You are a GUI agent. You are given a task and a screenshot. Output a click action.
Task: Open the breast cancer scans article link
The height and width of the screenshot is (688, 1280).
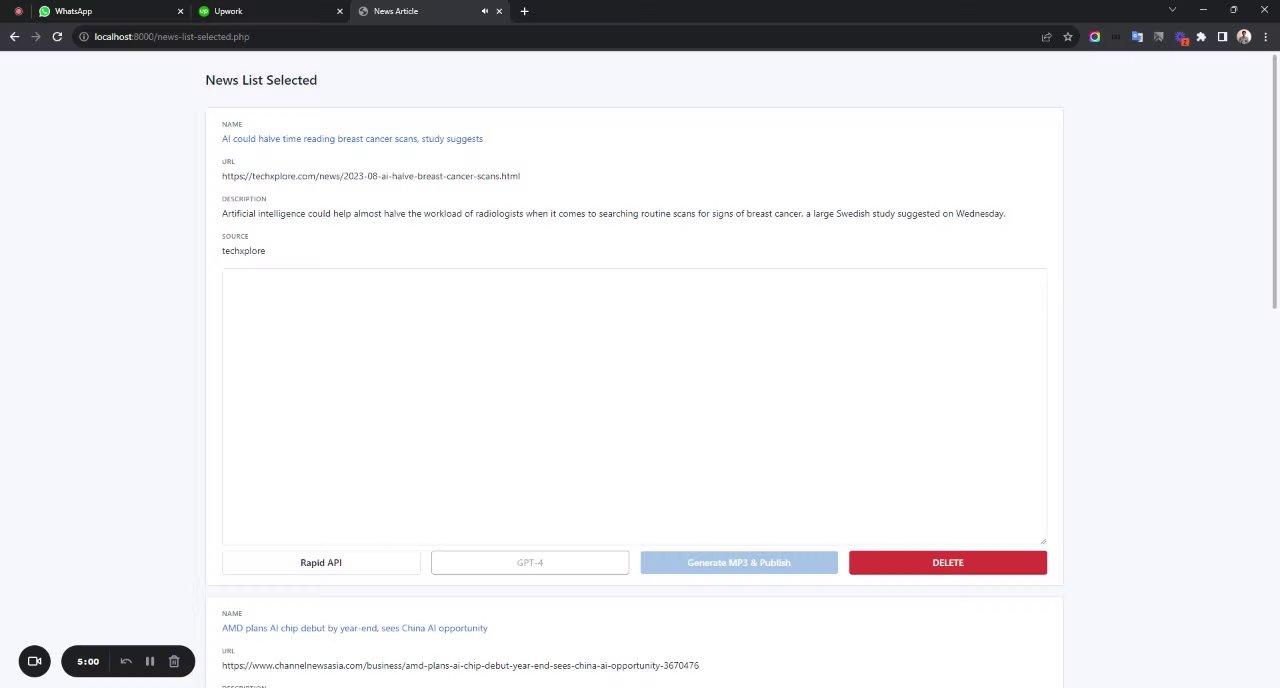tap(352, 139)
